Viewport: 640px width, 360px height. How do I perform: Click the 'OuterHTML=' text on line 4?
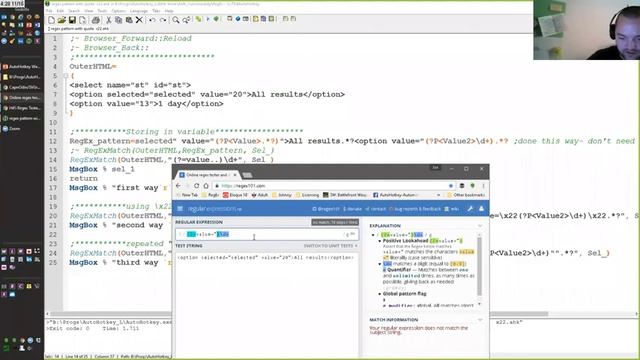pyautogui.click(x=93, y=66)
